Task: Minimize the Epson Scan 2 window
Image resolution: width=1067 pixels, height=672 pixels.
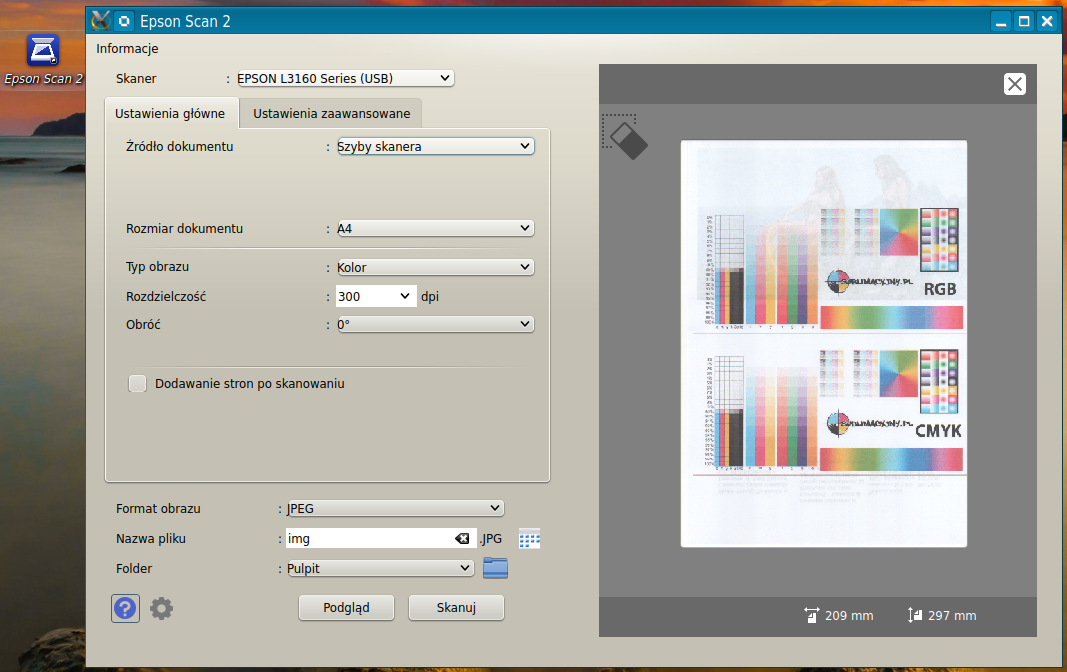Action: tap(1000, 21)
